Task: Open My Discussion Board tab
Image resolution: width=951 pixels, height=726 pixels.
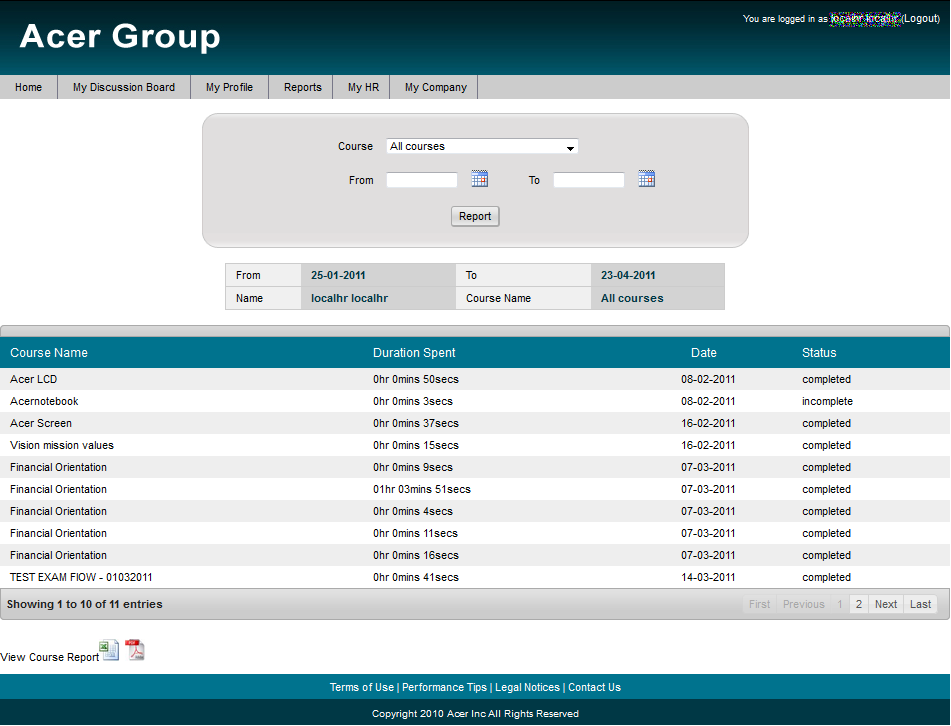Action: 124,88
